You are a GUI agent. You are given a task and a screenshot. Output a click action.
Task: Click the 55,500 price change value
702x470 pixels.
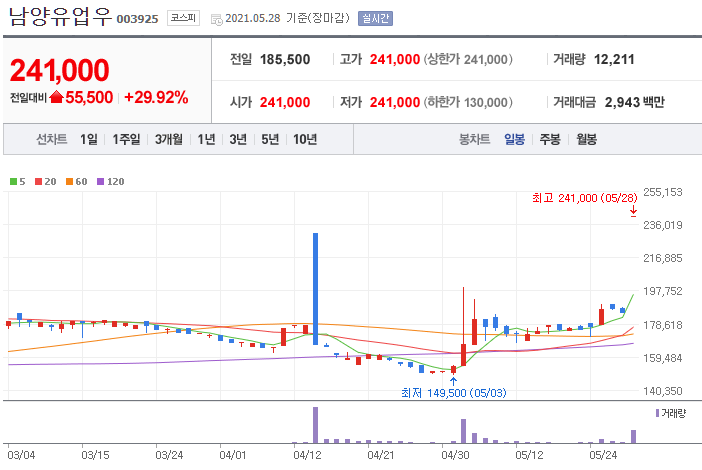[x=89, y=97]
